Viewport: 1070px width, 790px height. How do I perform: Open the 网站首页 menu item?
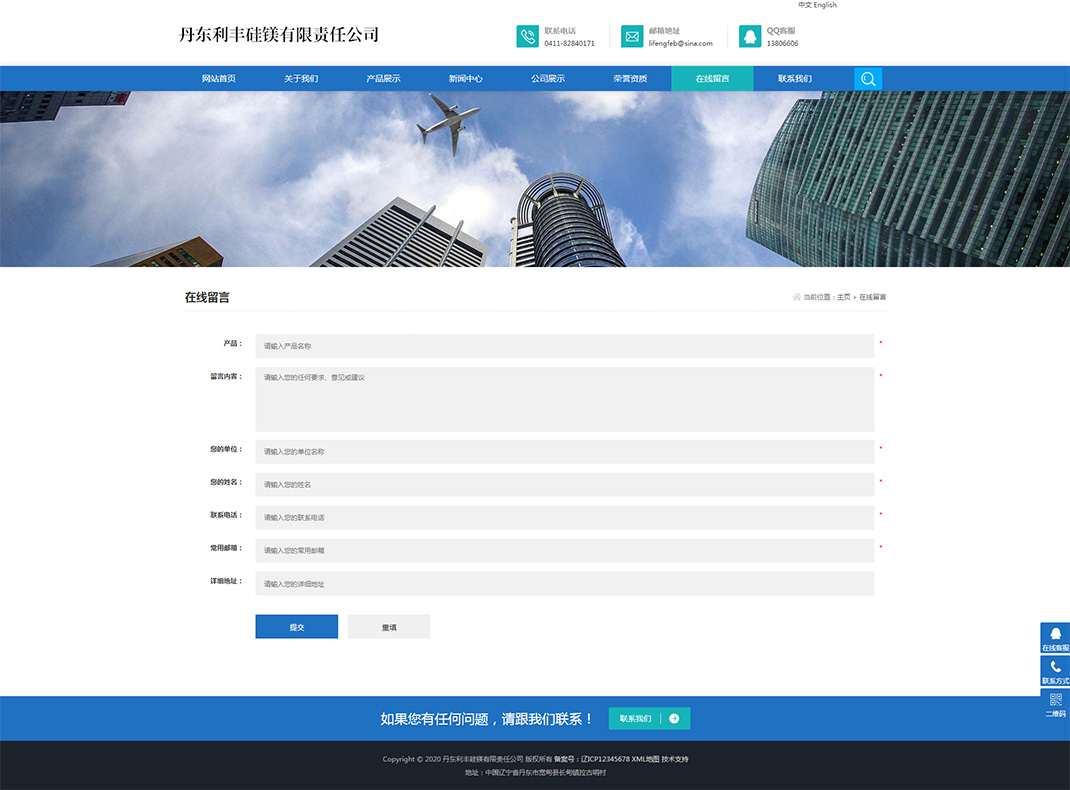click(x=218, y=78)
